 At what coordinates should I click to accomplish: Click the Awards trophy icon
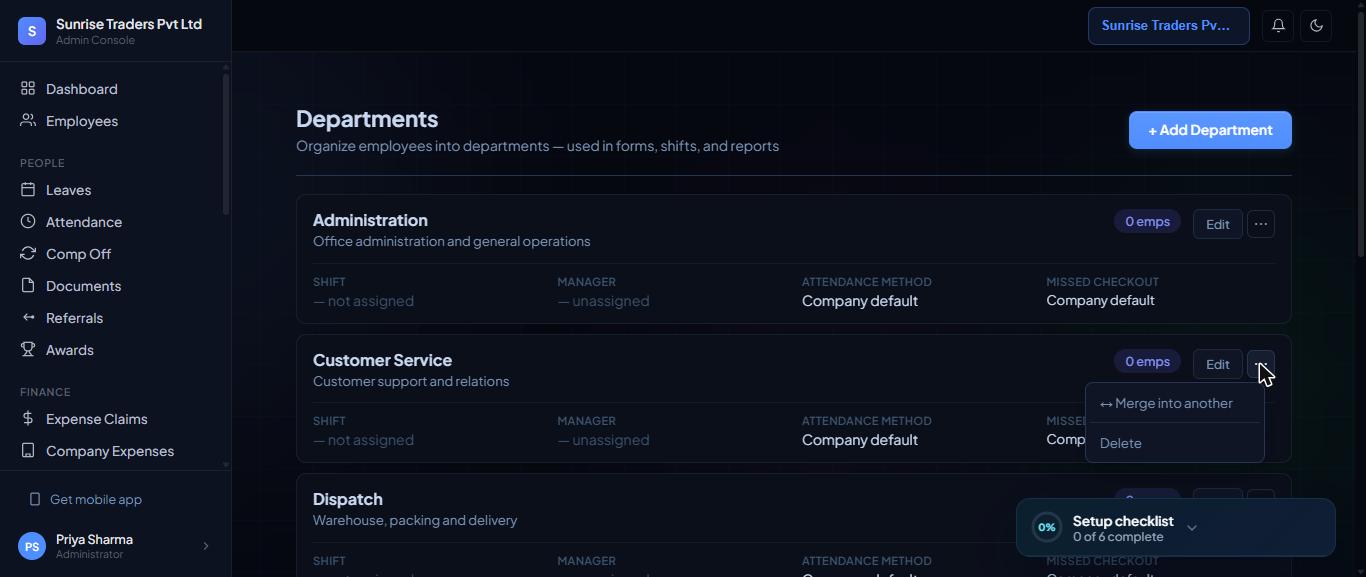click(x=28, y=350)
